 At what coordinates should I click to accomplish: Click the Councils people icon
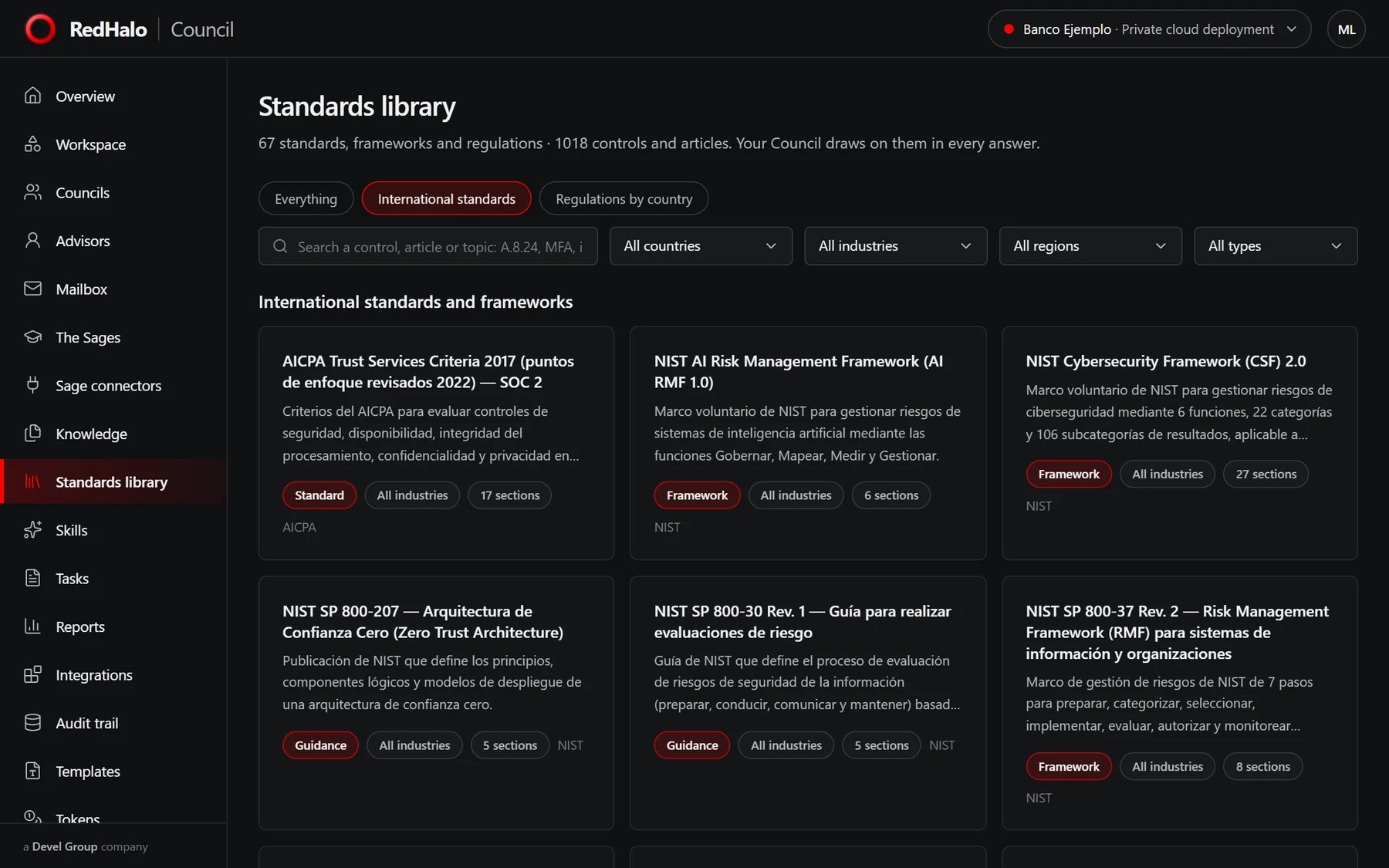32,192
